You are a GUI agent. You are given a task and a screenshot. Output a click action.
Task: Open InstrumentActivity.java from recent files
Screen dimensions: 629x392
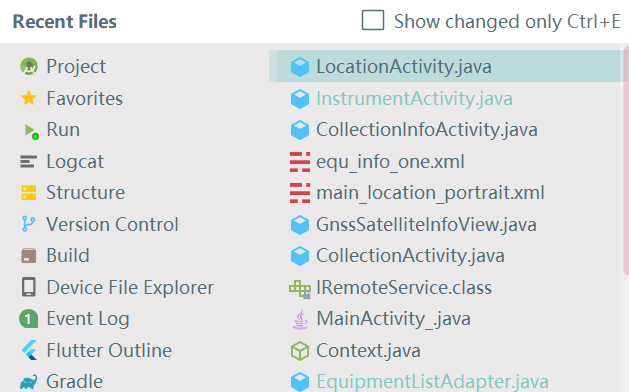414,98
